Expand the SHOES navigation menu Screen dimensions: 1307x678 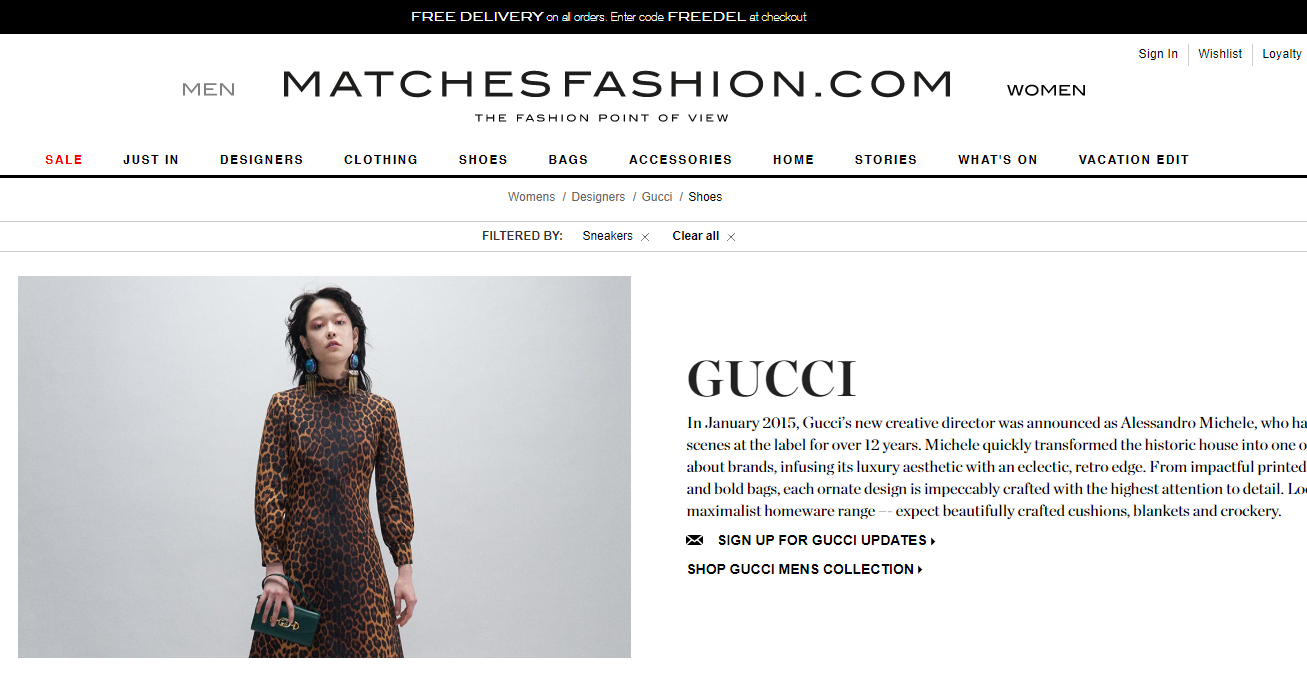click(483, 159)
